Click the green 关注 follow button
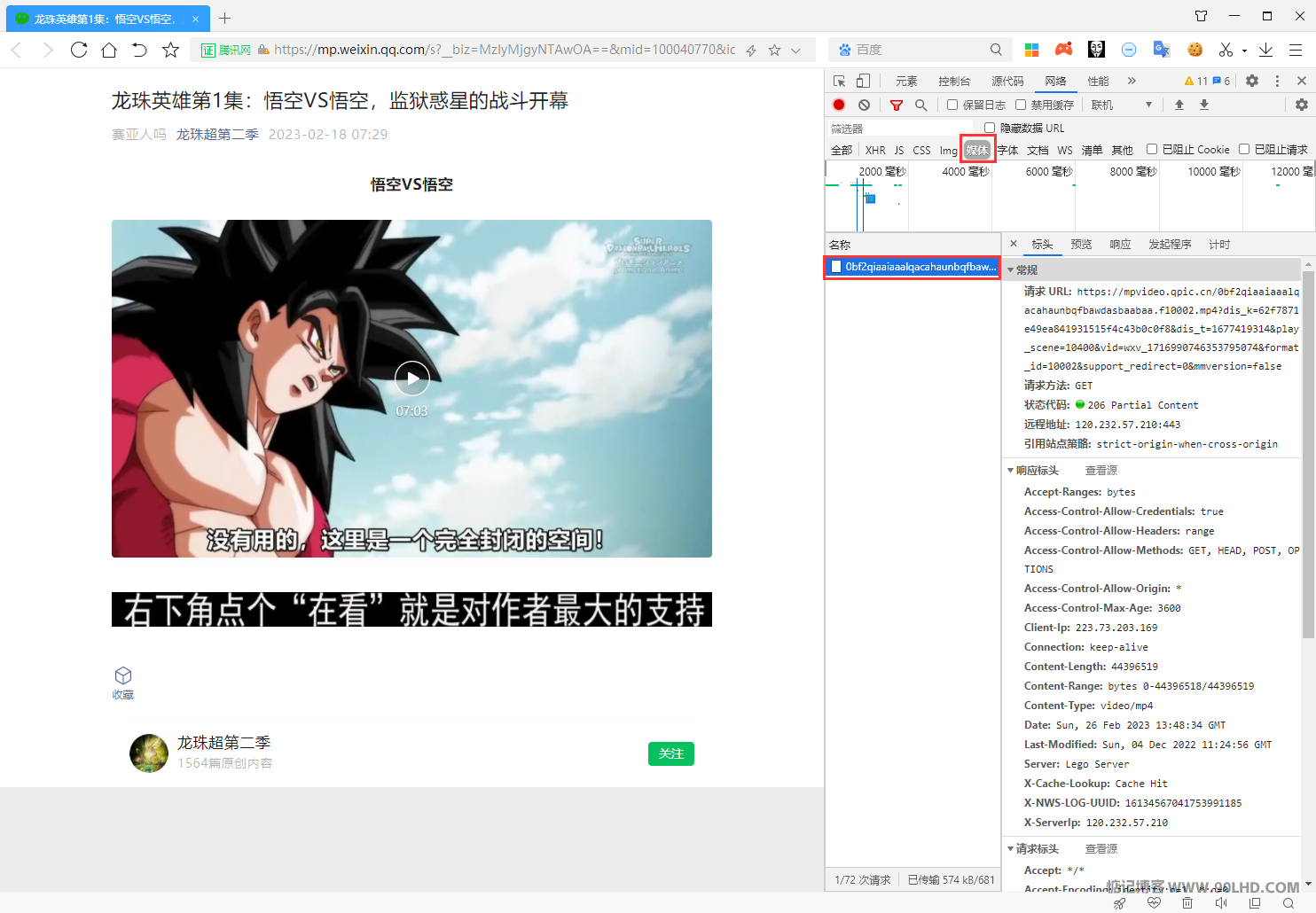The image size is (1316, 913). point(671,753)
